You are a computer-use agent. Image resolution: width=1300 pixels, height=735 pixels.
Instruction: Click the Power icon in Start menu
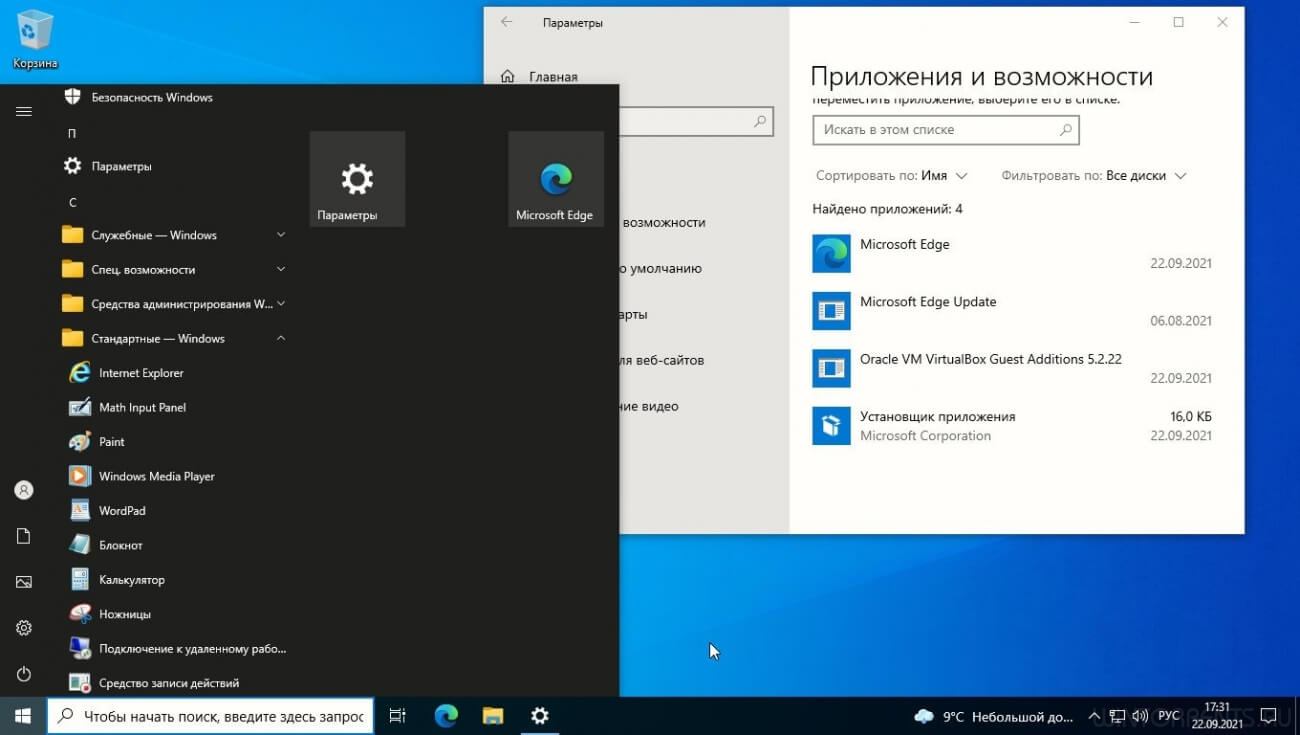pyautogui.click(x=24, y=674)
